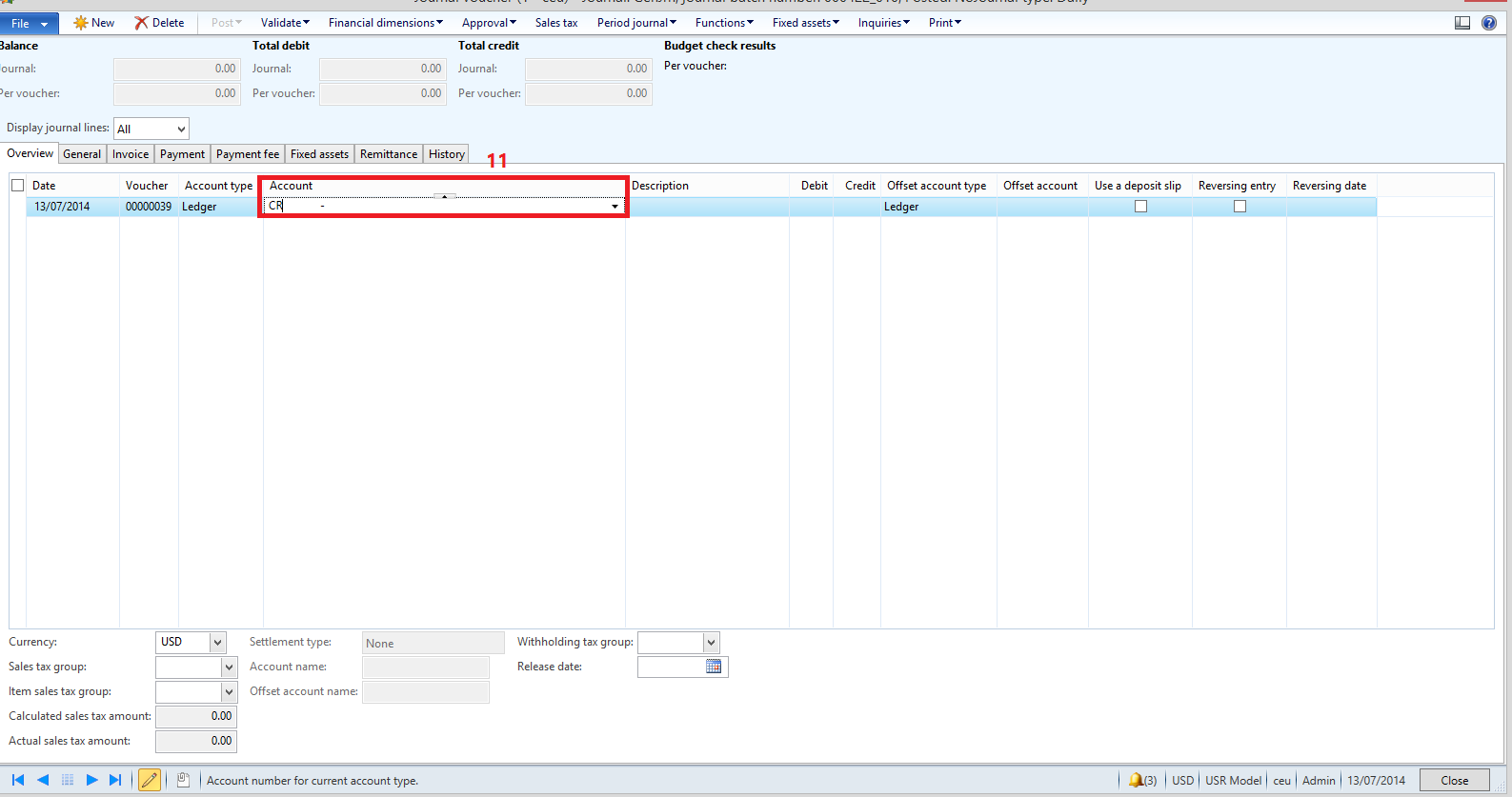This screenshot has height=797, width=1512.
Task: Click Sales tax toolbar button
Action: [x=556, y=23]
